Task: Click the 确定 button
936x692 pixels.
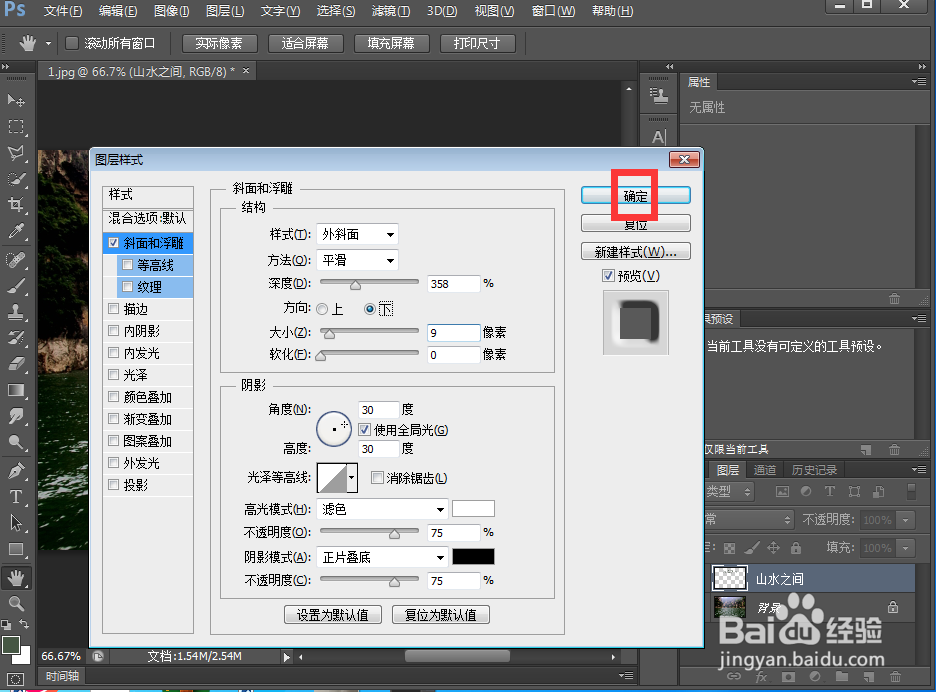Action: pos(636,196)
